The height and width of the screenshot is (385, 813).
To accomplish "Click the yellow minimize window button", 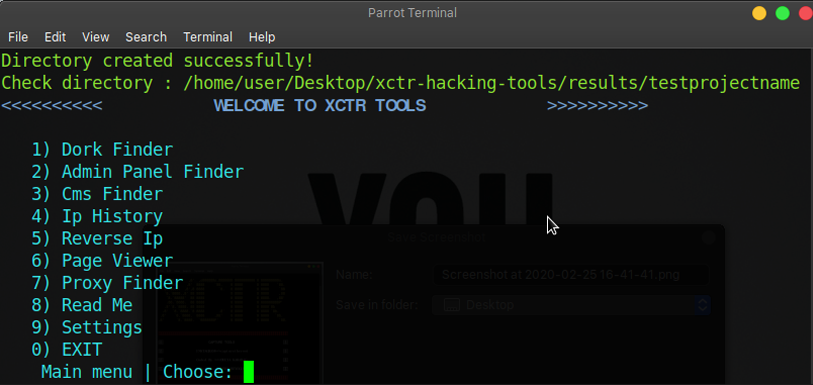I will point(759,13).
